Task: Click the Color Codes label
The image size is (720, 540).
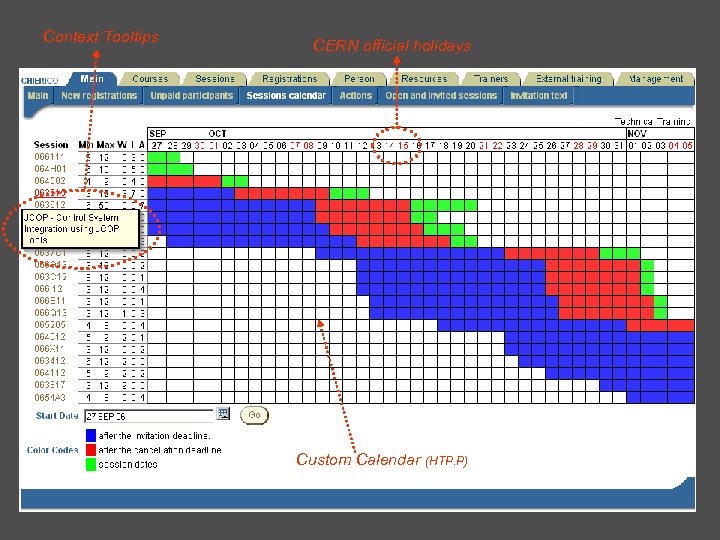Action: tap(52, 450)
